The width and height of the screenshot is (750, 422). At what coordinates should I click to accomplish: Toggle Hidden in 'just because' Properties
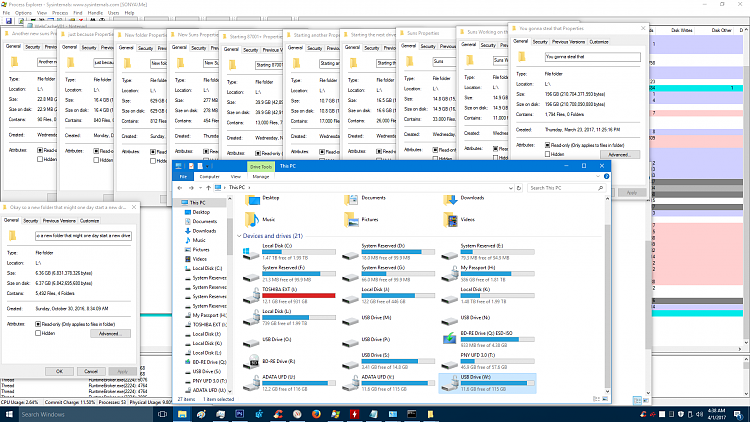tap(96, 160)
